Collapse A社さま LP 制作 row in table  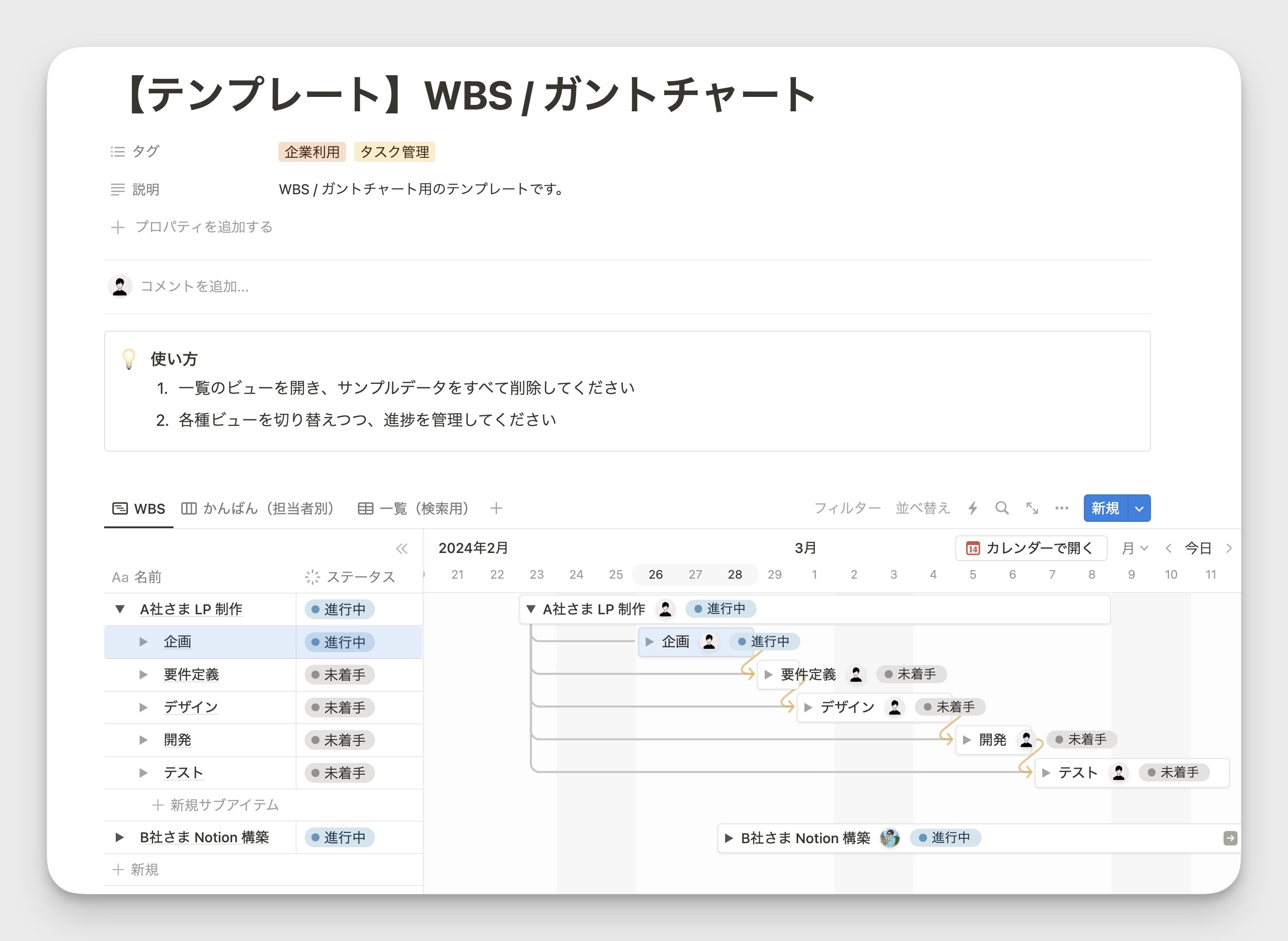pos(119,609)
